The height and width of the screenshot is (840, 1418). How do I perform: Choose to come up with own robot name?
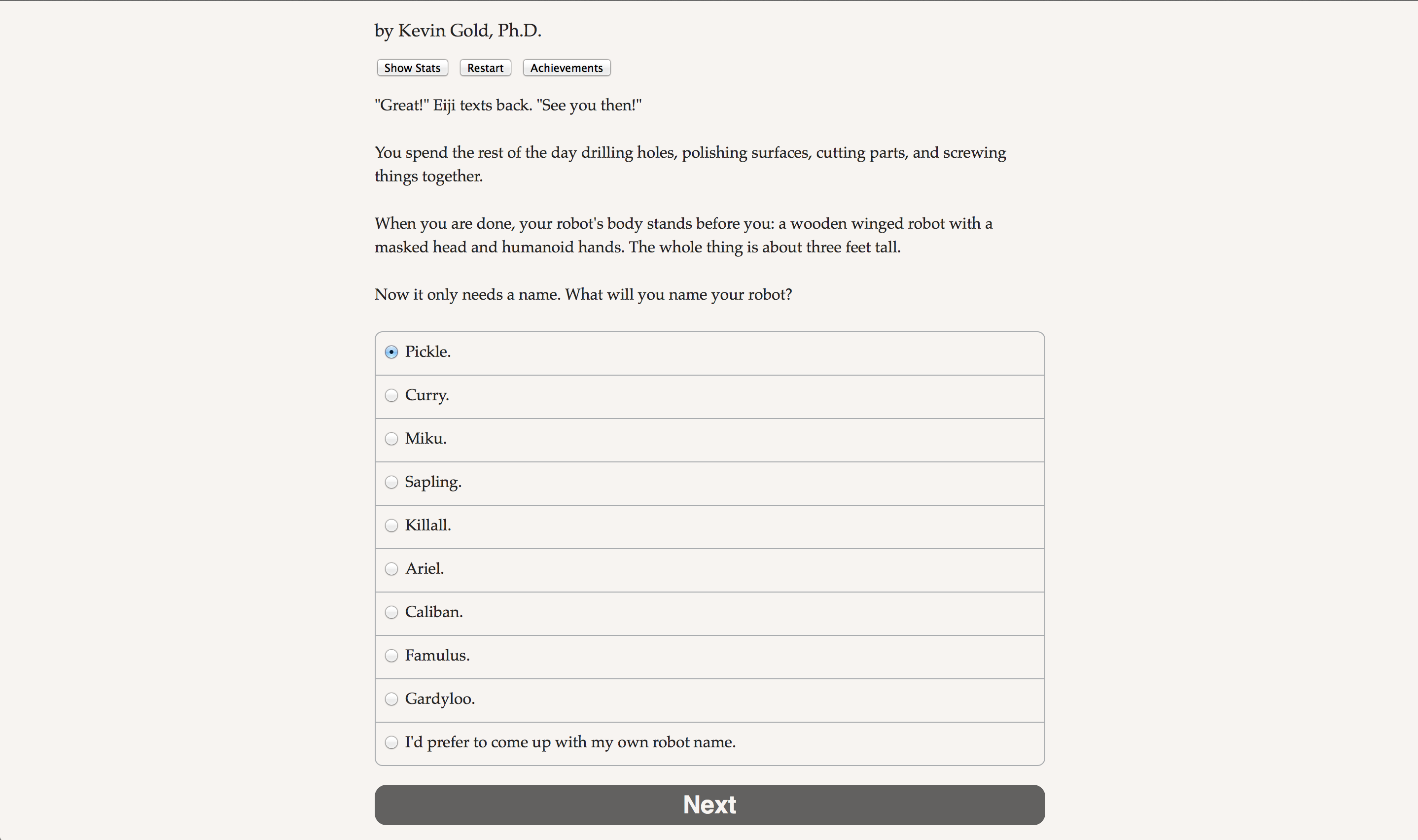click(x=391, y=743)
